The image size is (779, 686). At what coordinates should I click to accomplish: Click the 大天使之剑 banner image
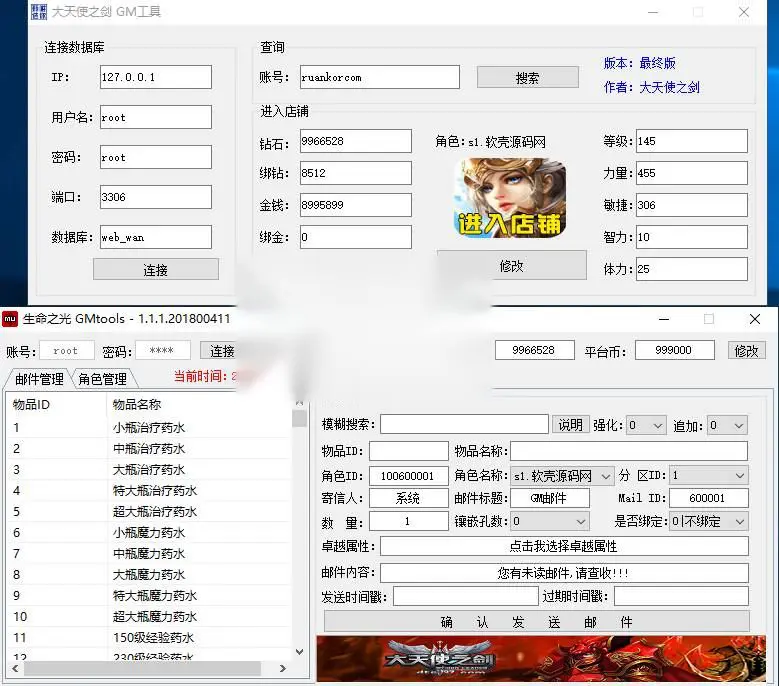pos(541,658)
